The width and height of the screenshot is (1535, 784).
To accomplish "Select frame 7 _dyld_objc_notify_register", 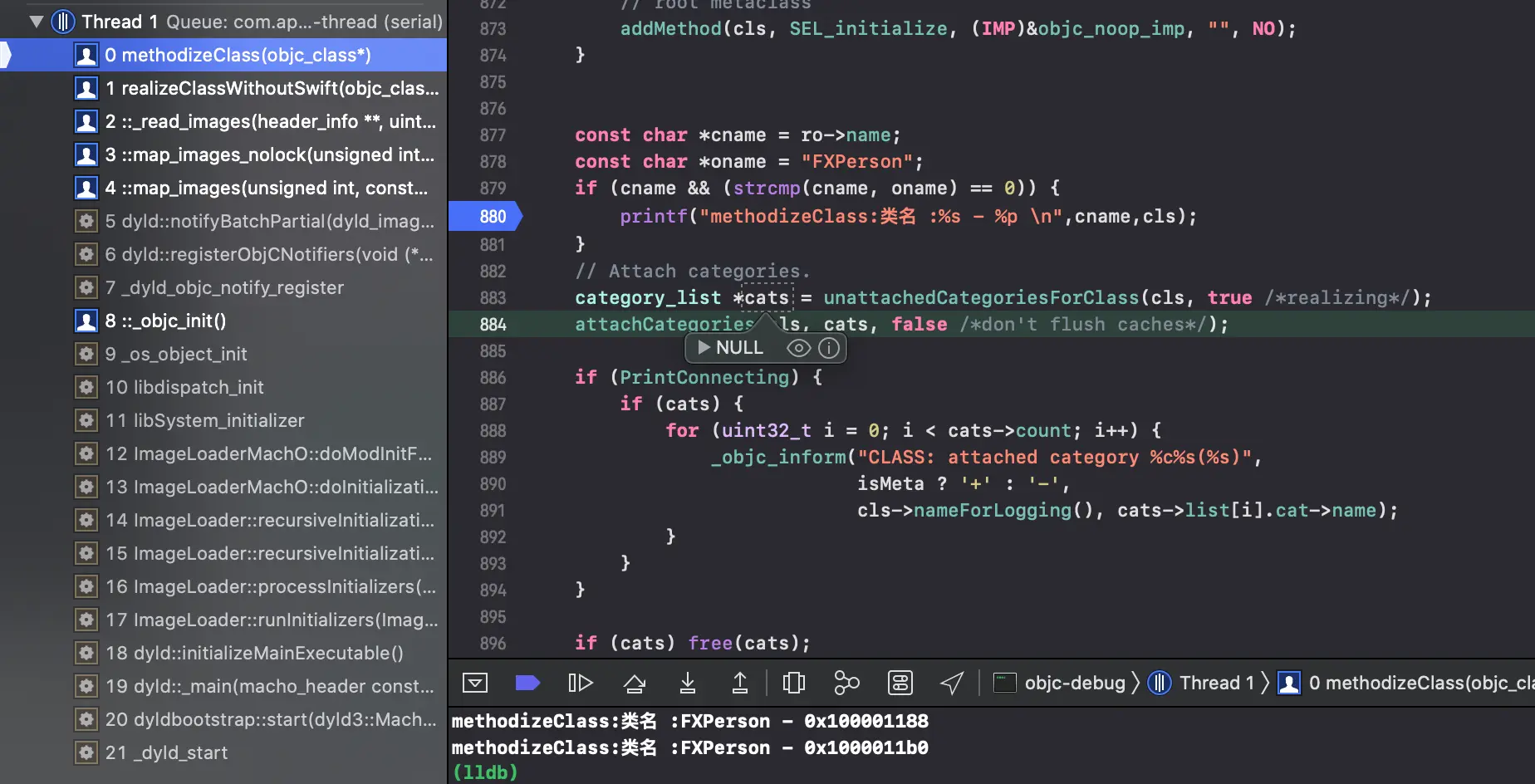I will [x=223, y=287].
